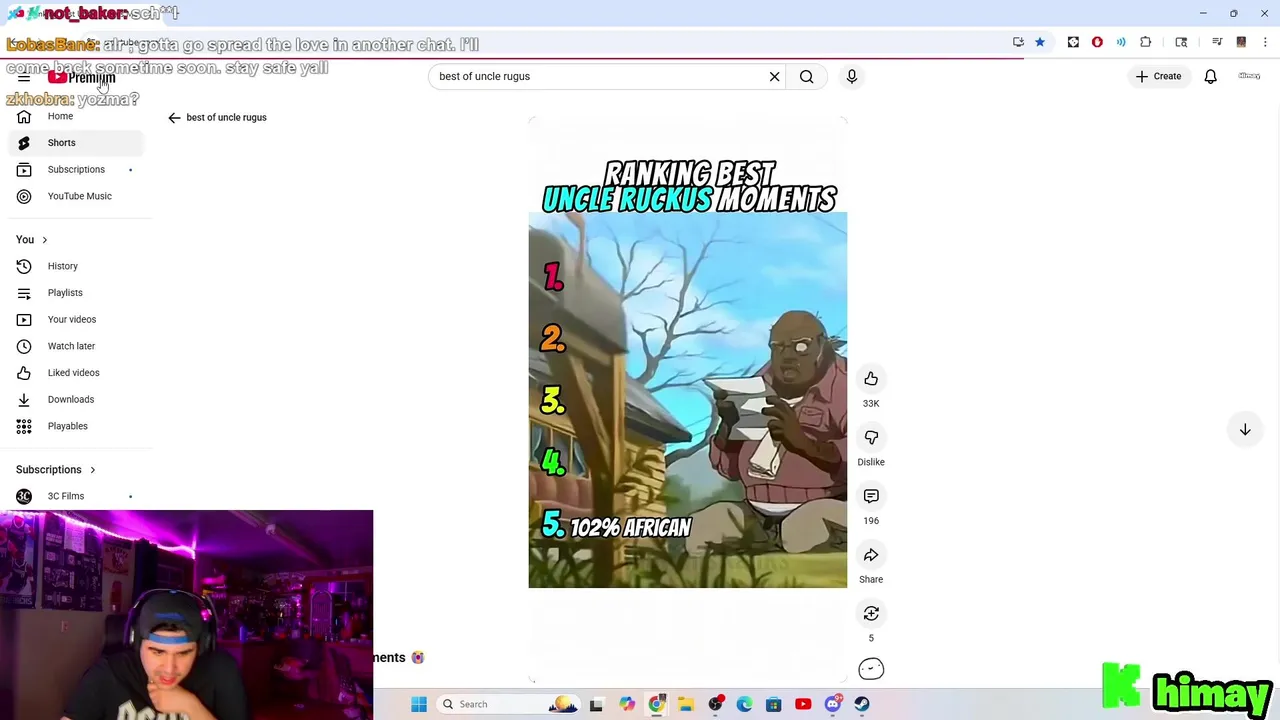1280x720 pixels.
Task: Clear the search box text
Action: (x=774, y=76)
